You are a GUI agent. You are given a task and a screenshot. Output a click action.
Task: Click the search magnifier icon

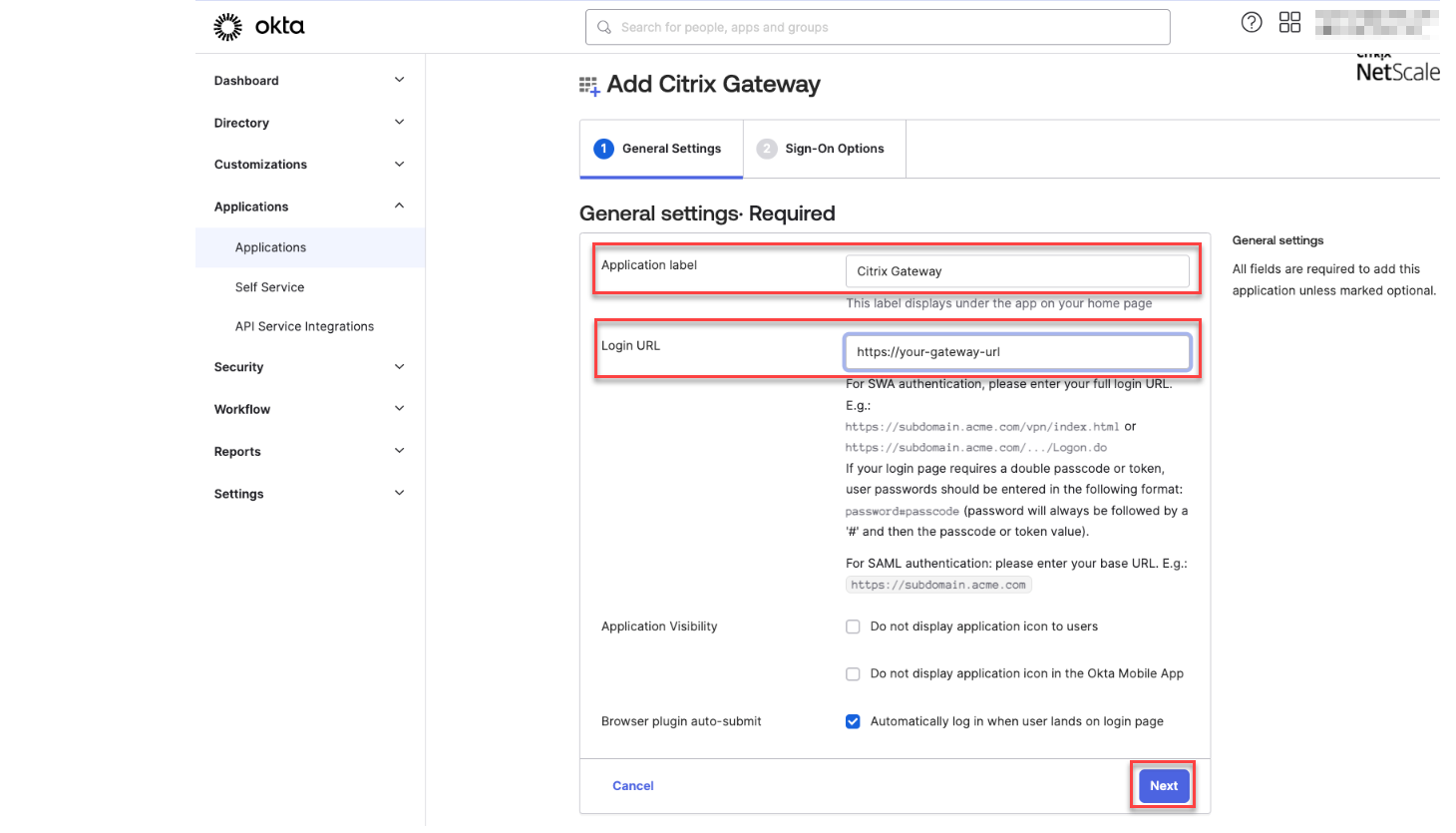point(604,28)
